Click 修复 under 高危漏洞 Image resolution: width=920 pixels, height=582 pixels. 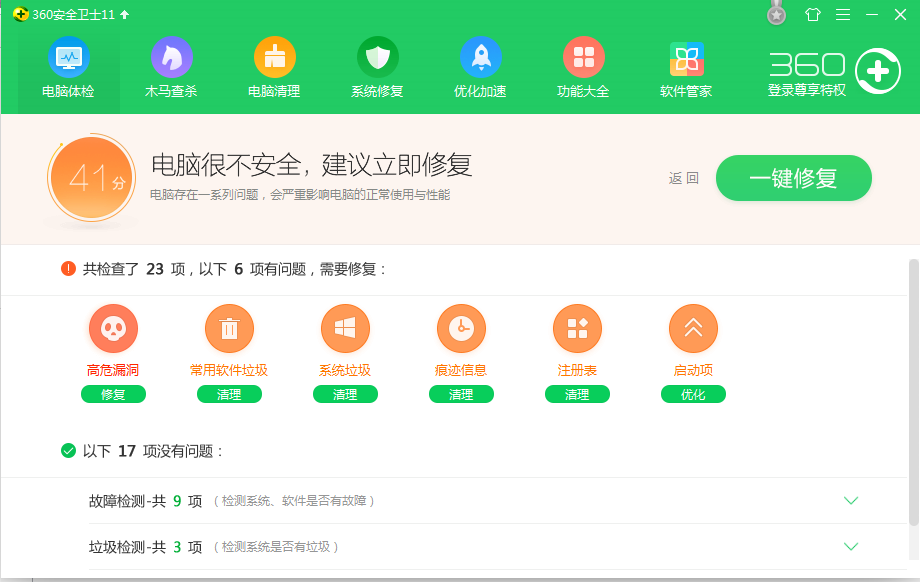tap(113, 394)
